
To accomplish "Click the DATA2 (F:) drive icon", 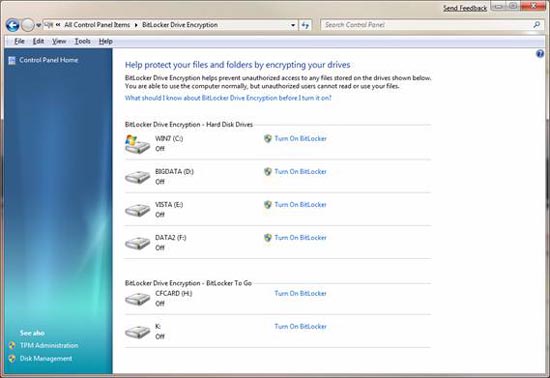I will coord(138,243).
